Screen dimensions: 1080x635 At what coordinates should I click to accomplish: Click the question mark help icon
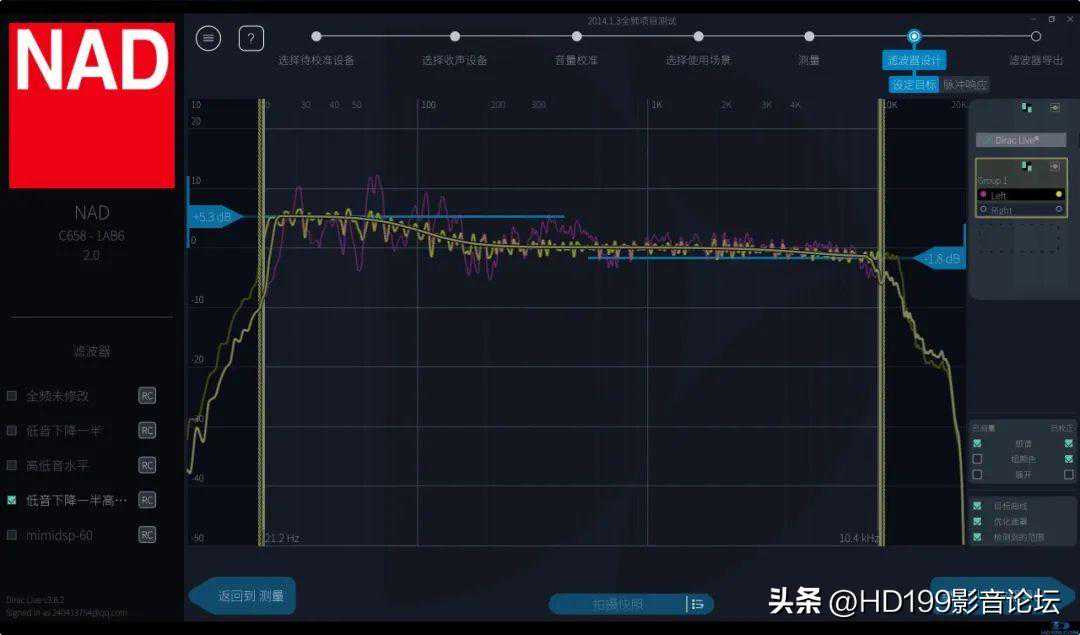point(251,38)
